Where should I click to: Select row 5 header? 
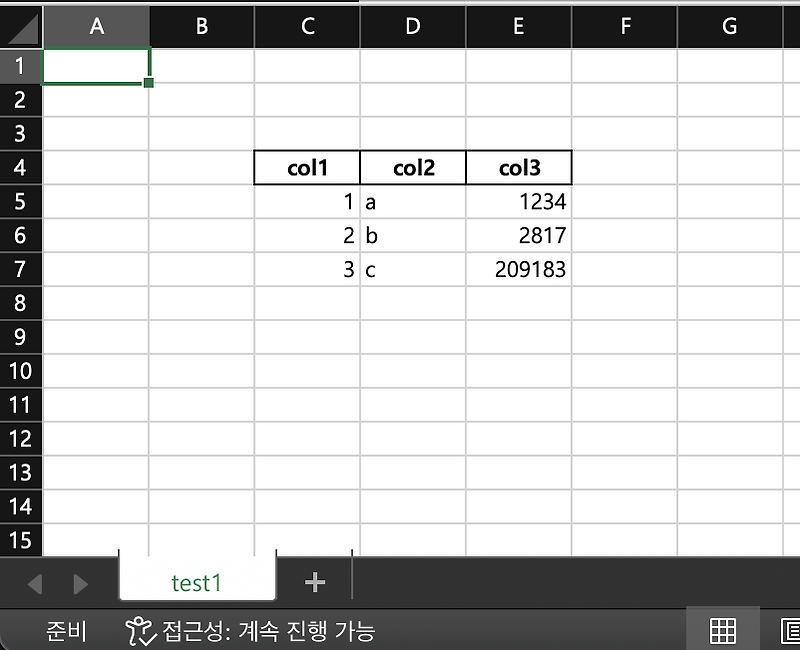[x=20, y=202]
